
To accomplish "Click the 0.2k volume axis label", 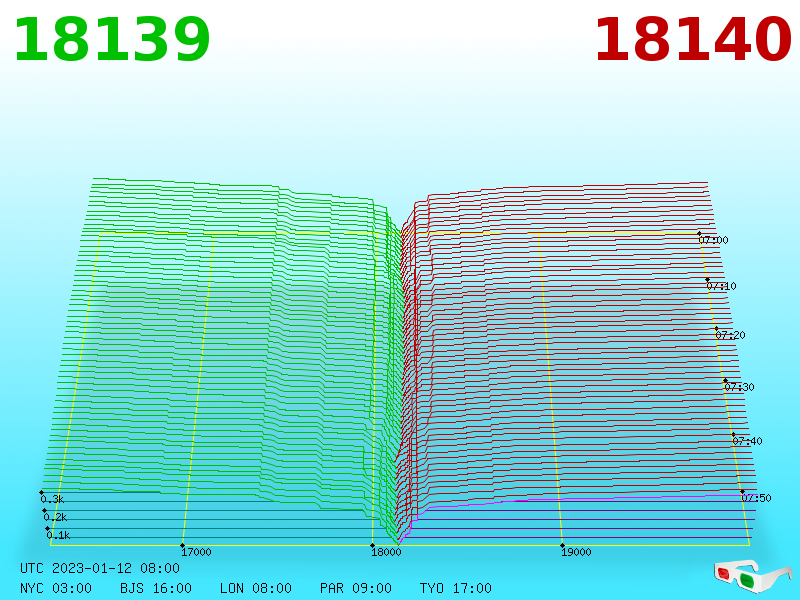I will (55, 517).
